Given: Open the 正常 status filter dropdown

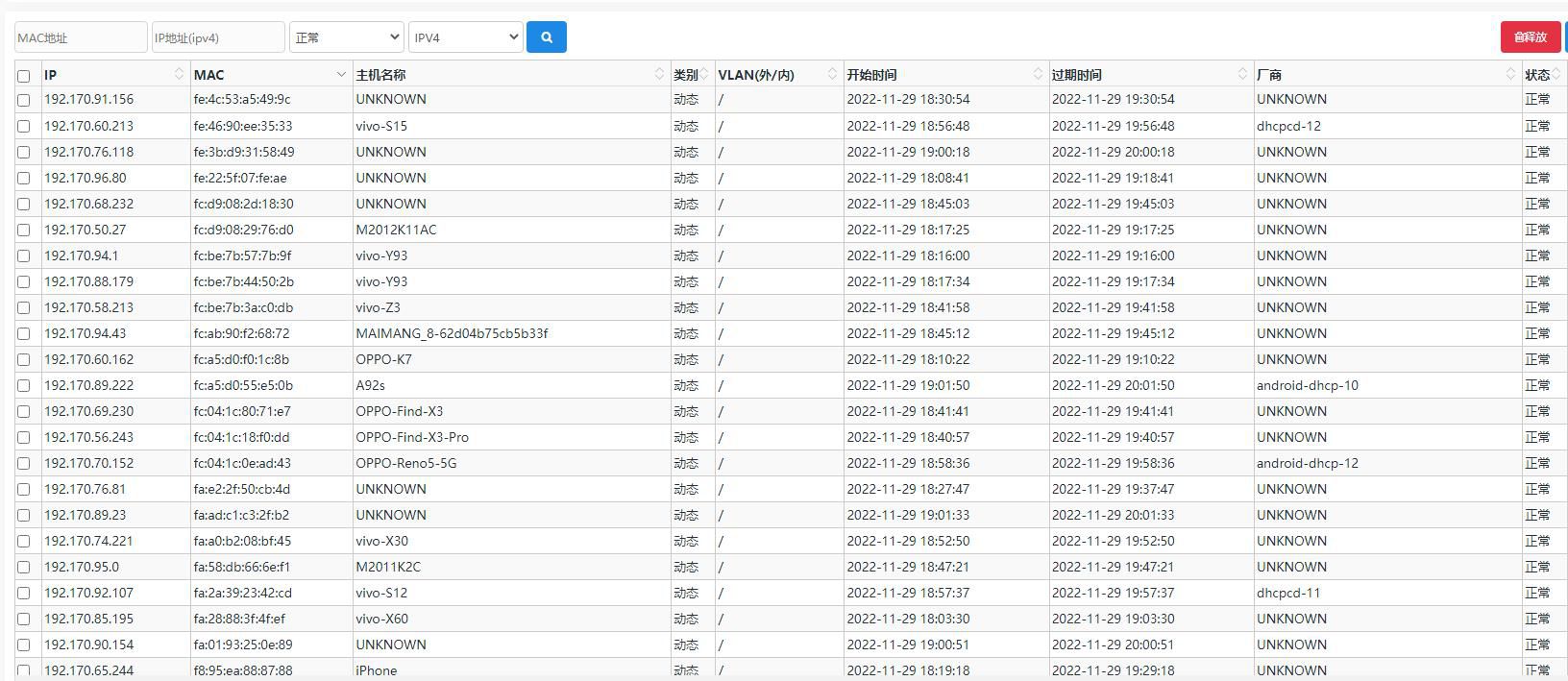Looking at the screenshot, I should click(346, 37).
